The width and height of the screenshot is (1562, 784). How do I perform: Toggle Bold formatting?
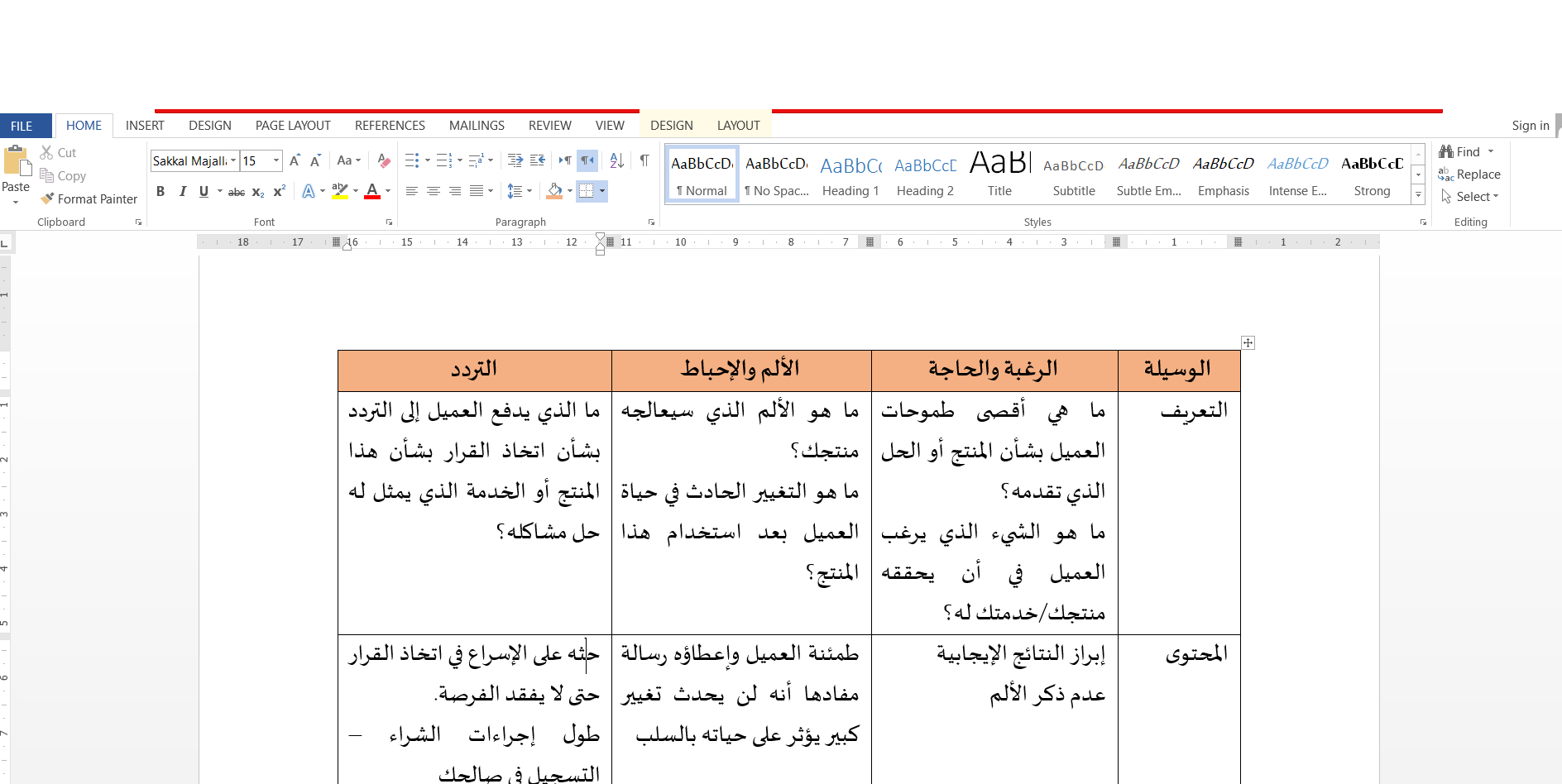click(161, 191)
